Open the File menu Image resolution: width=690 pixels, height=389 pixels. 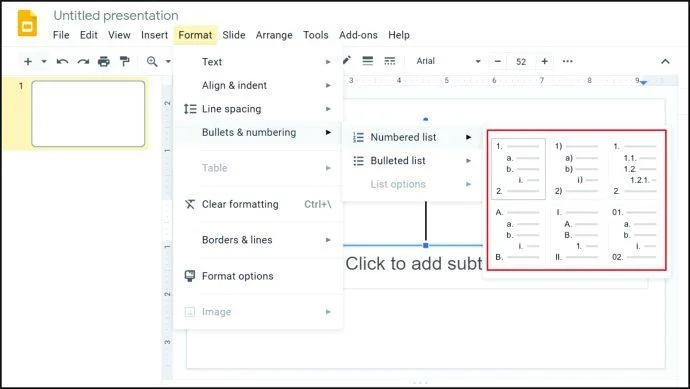pyautogui.click(x=61, y=35)
